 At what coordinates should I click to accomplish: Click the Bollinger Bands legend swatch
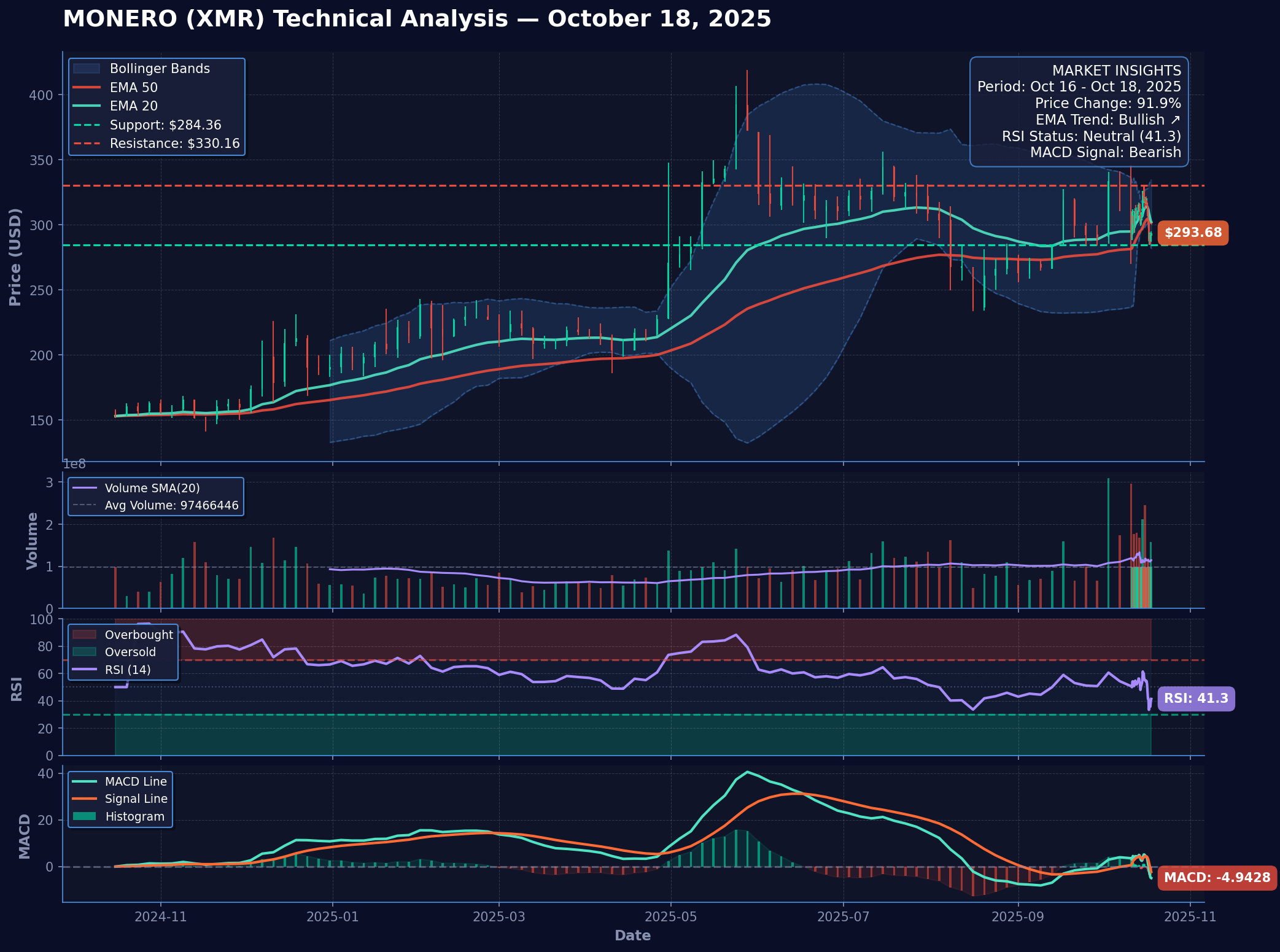[86, 69]
